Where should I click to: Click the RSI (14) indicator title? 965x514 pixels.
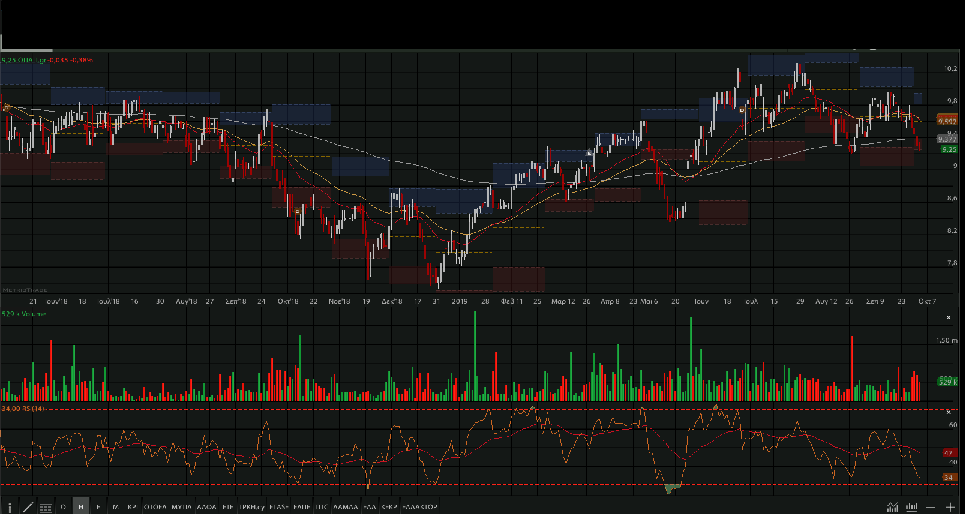(24, 409)
